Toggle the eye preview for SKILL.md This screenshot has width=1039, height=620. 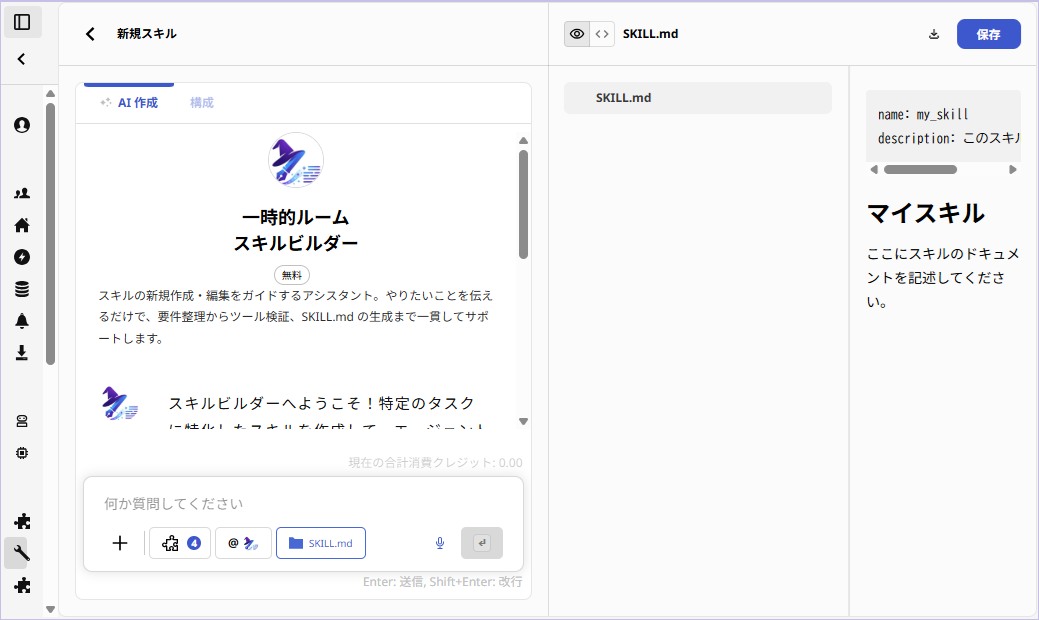click(x=576, y=33)
